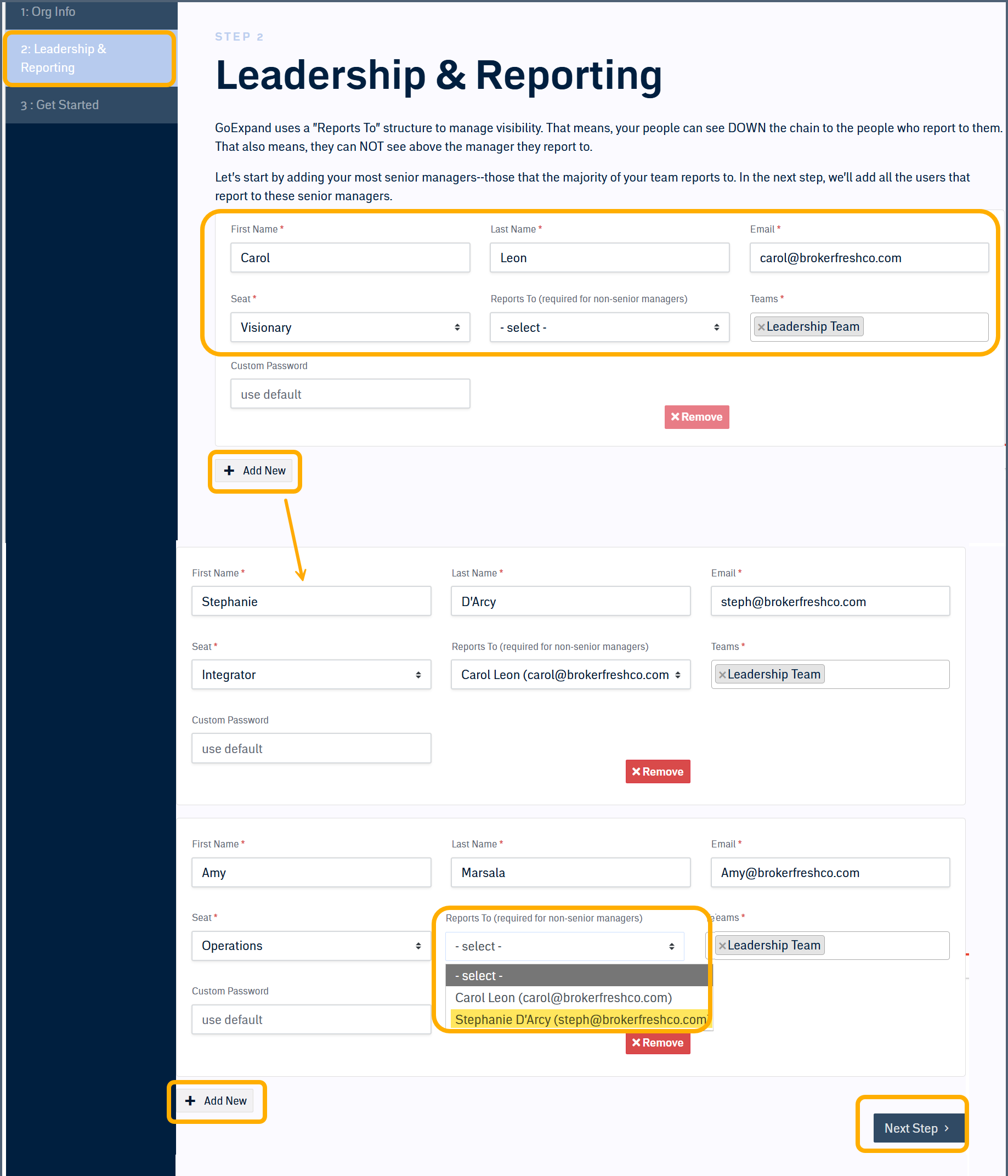
Task: Proceed with the Next Step button
Action: [916, 1128]
